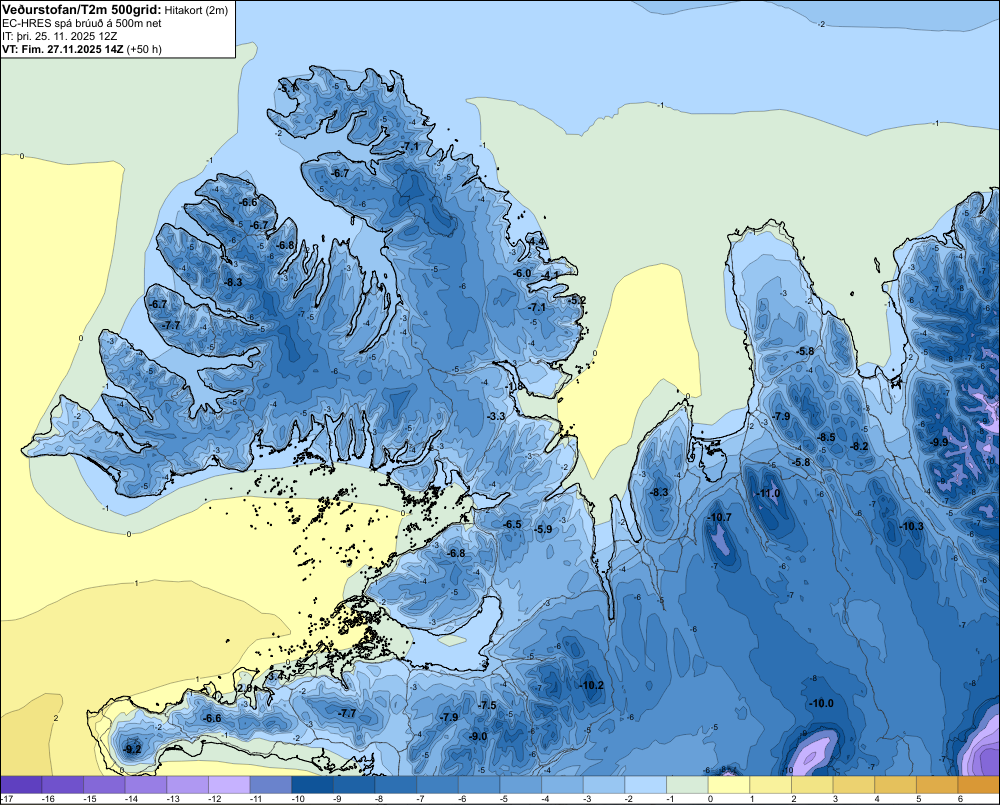The image size is (1000, 805).
Task: Click the 0 legend scale label
Action: [x=710, y=799]
